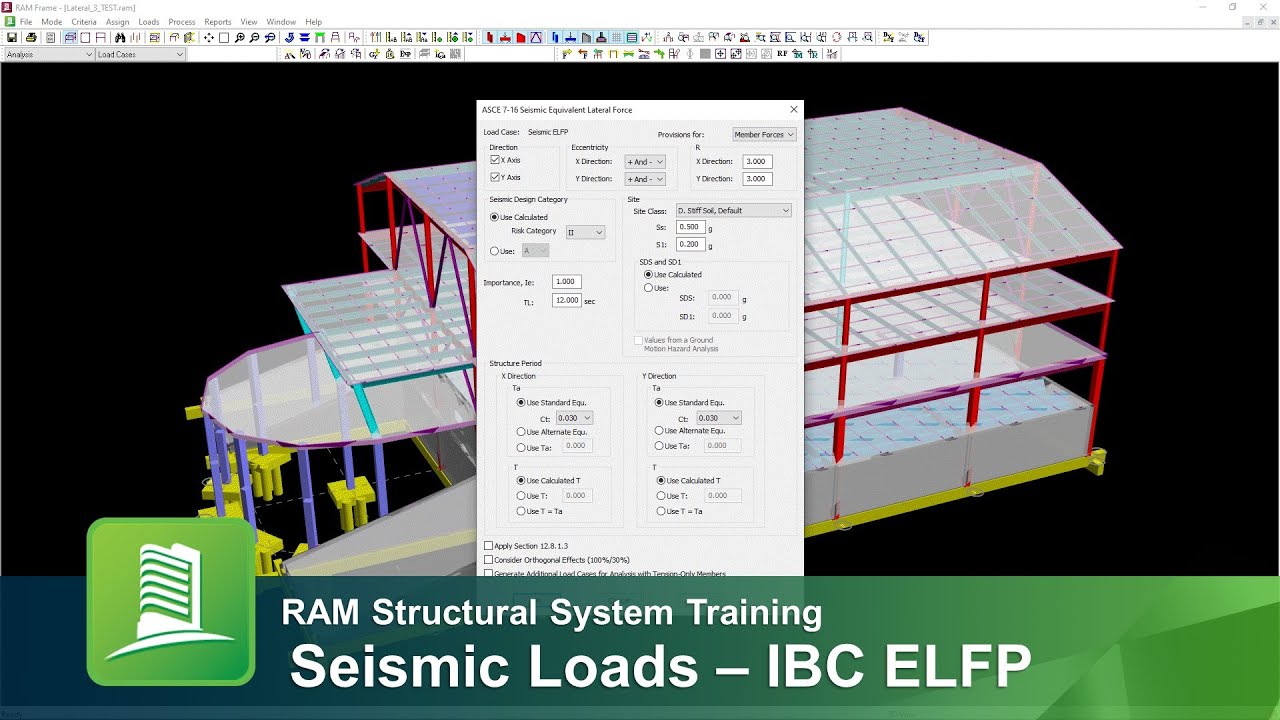Select Y Direction Use Calculated T radio
This screenshot has height=720, width=1280.
[661, 481]
